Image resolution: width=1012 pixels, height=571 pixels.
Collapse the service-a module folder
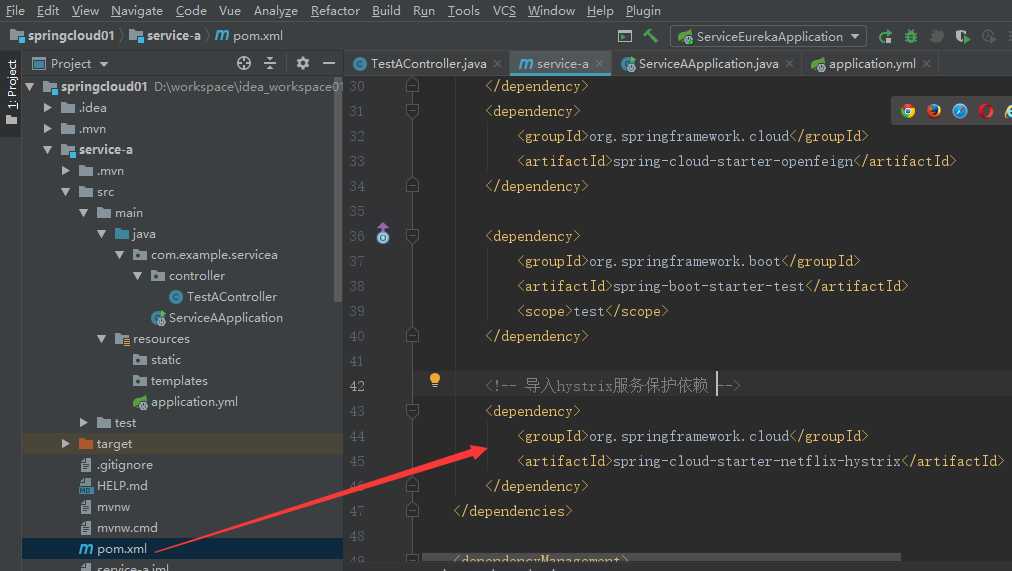pyautogui.click(x=47, y=150)
